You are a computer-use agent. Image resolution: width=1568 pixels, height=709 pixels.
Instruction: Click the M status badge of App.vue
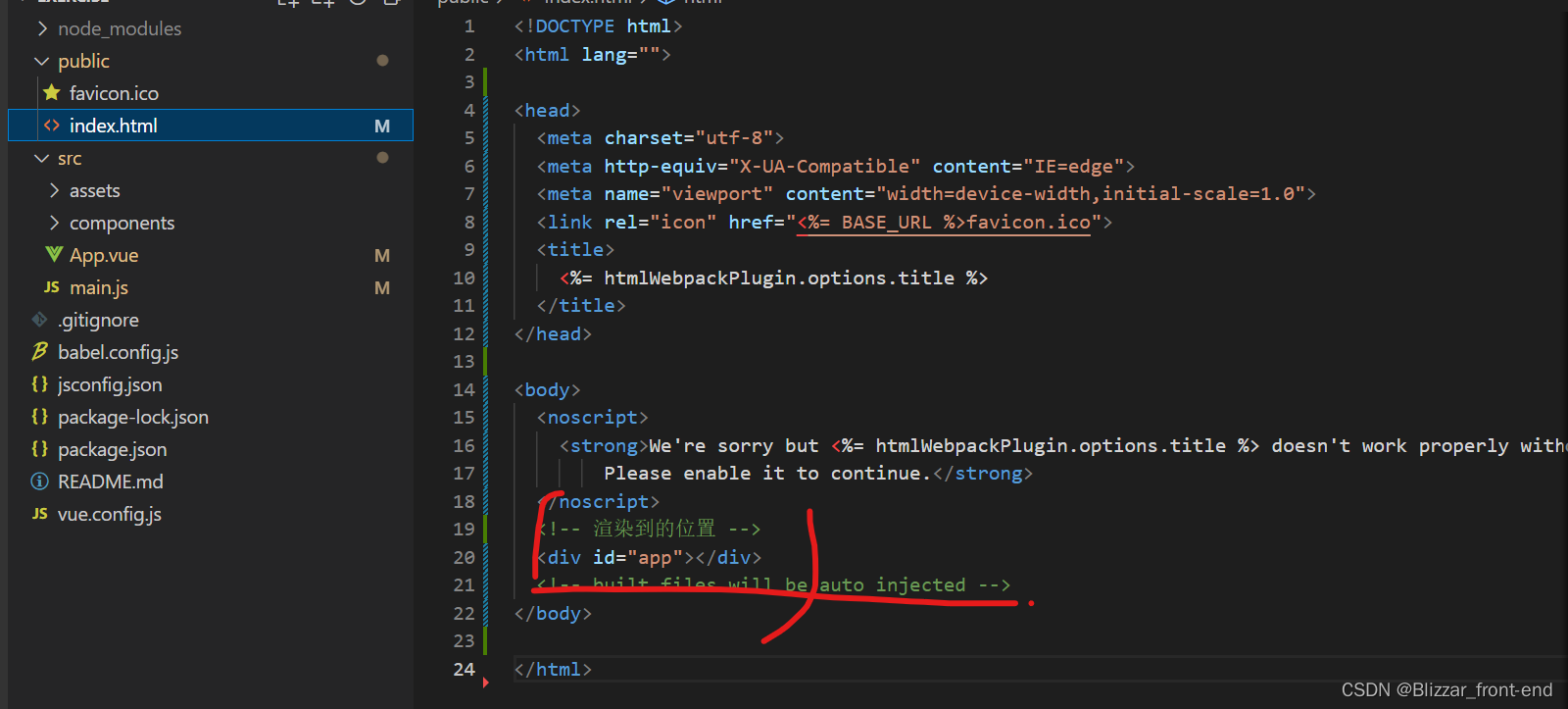coord(382,255)
